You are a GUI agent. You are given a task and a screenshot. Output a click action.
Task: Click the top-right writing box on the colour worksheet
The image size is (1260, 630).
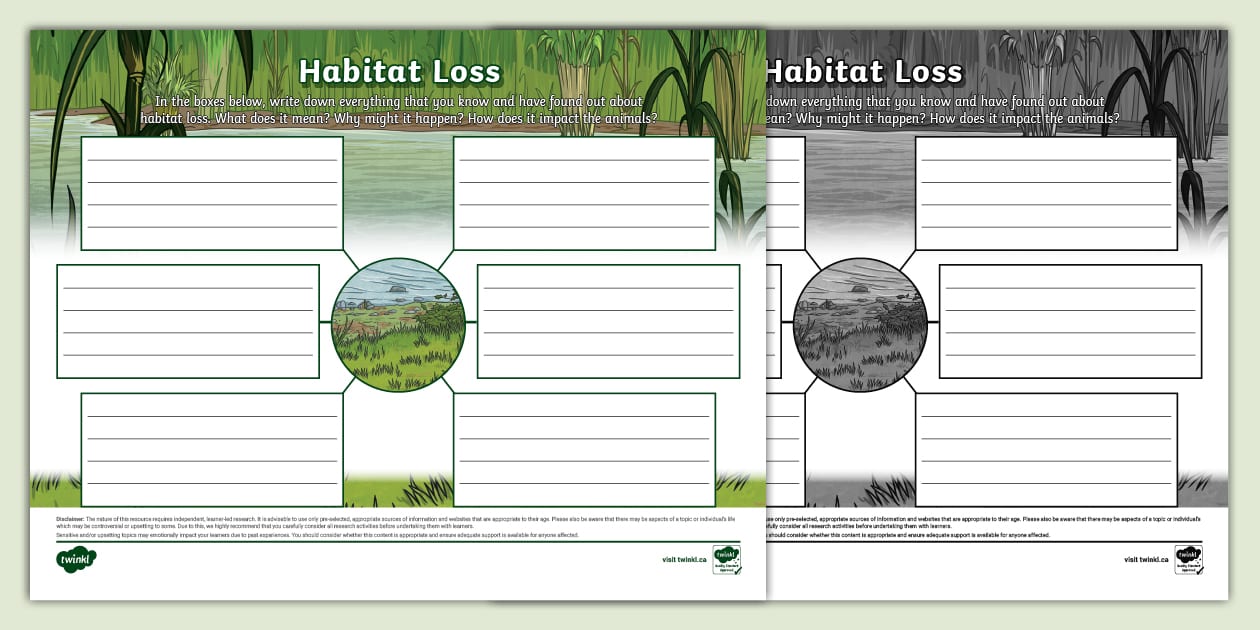tap(584, 193)
